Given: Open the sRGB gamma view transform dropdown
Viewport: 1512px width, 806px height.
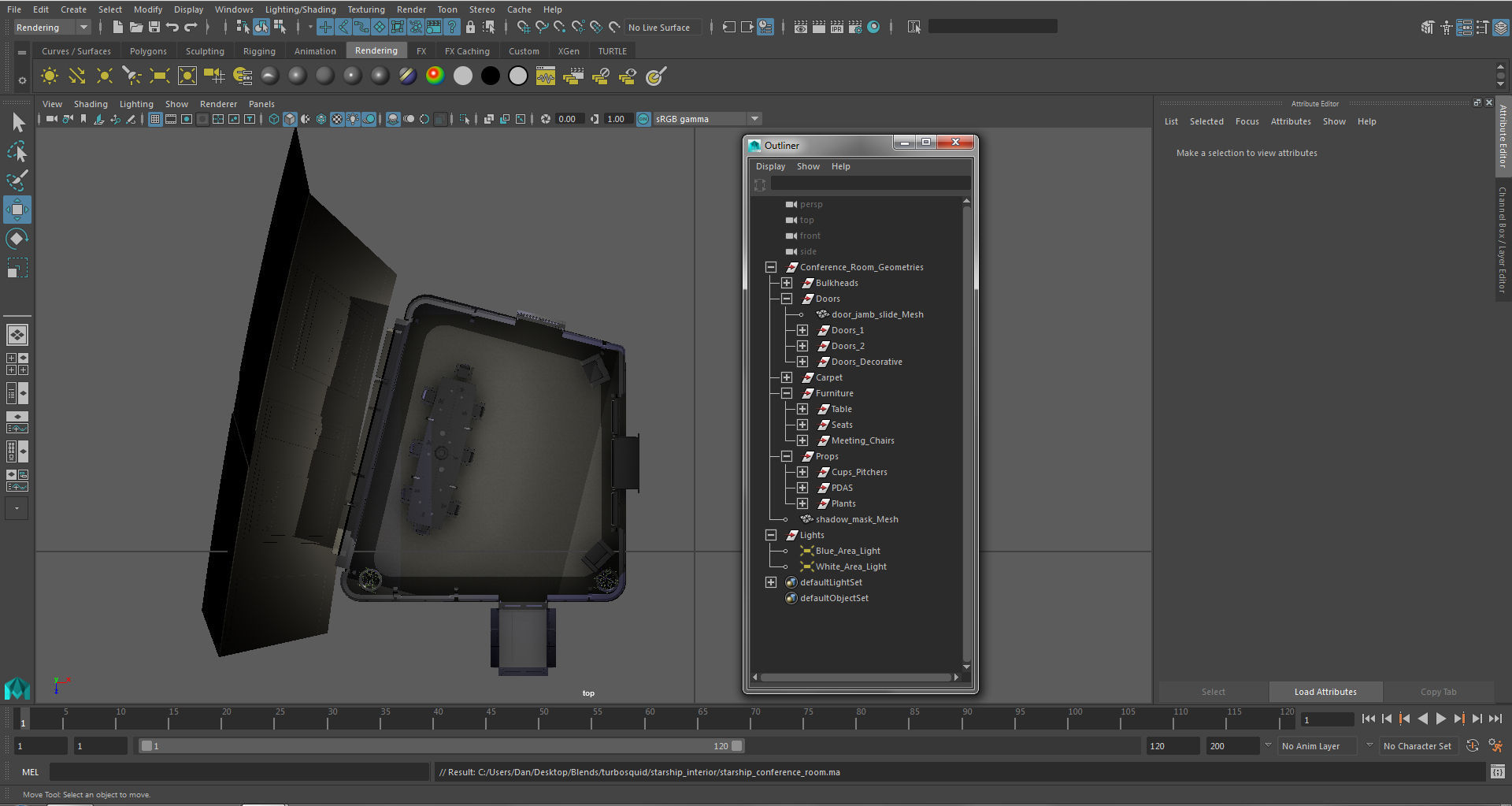Looking at the screenshot, I should pyautogui.click(x=707, y=119).
